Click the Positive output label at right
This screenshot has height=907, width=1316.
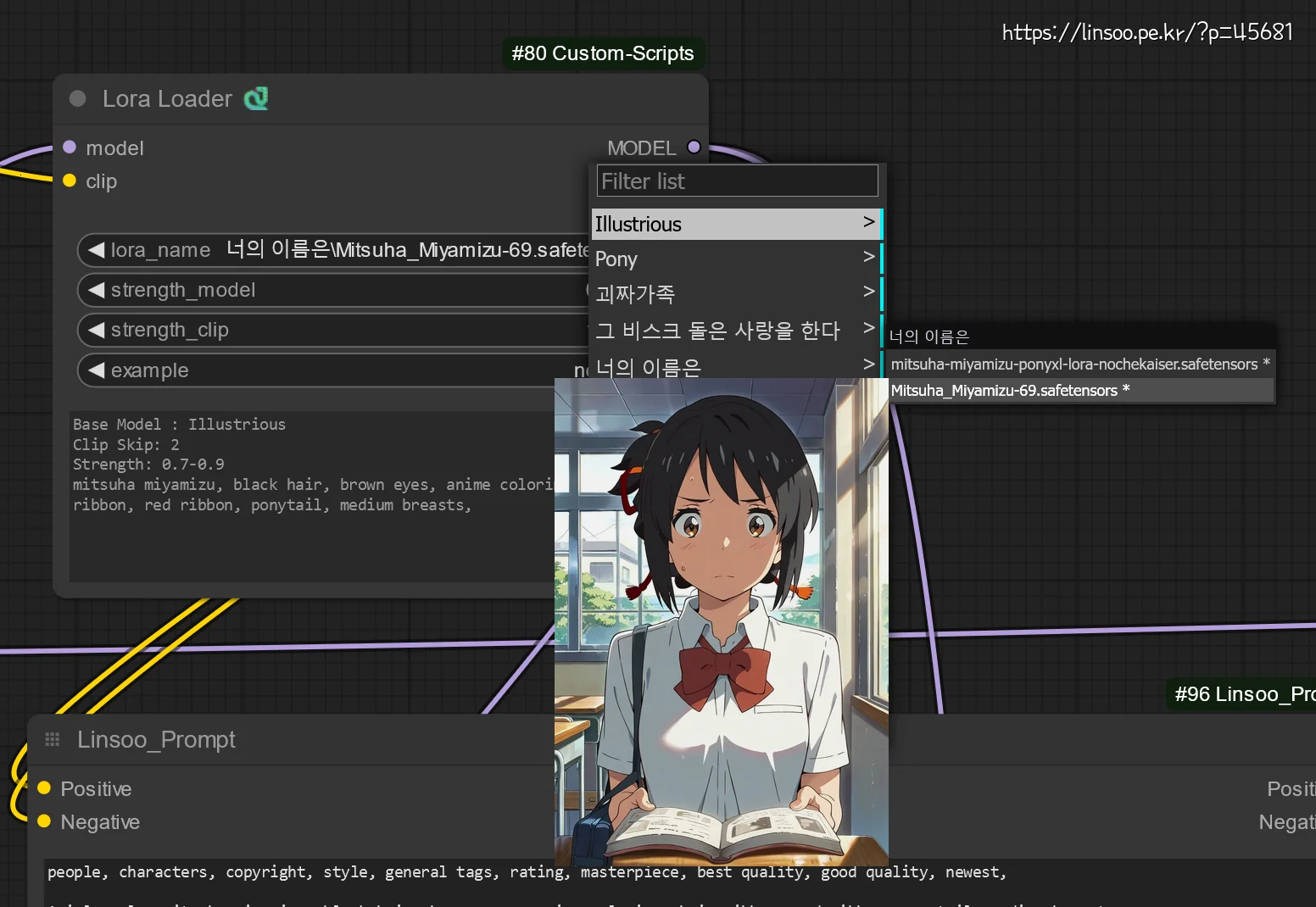[1291, 789]
